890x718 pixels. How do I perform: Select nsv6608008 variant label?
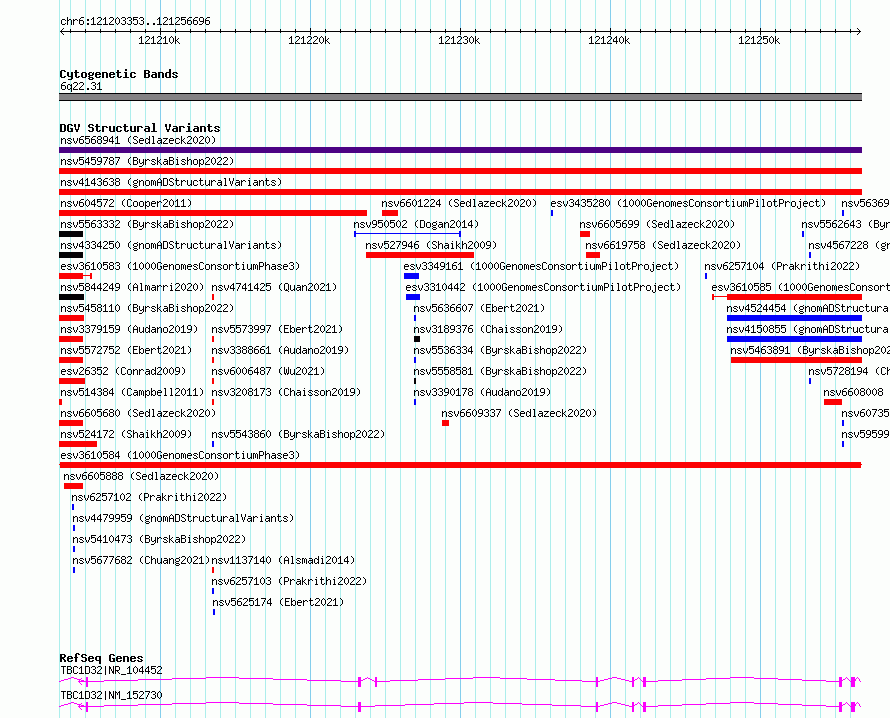click(853, 392)
